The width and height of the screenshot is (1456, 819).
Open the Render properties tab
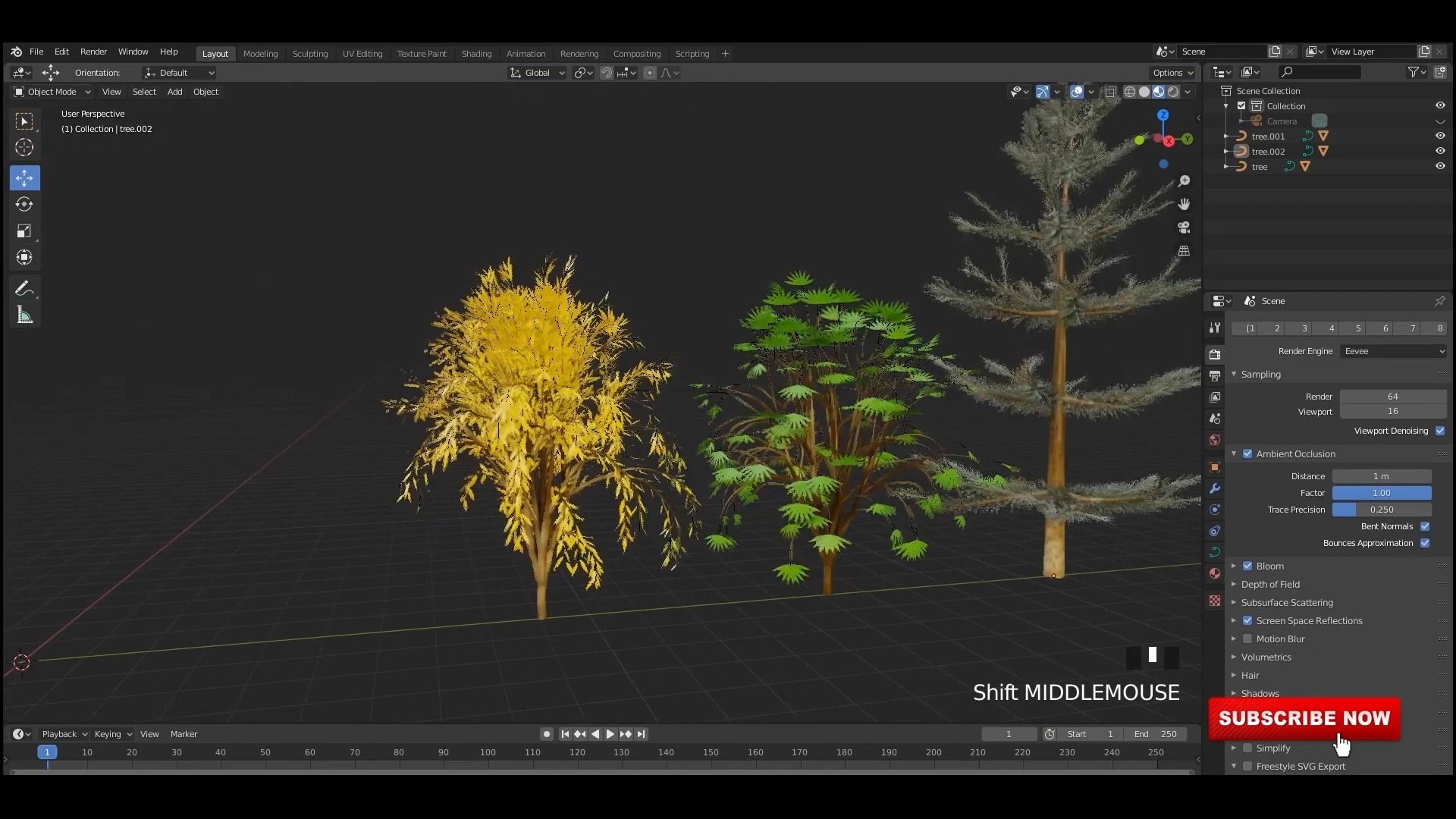coord(1215,354)
